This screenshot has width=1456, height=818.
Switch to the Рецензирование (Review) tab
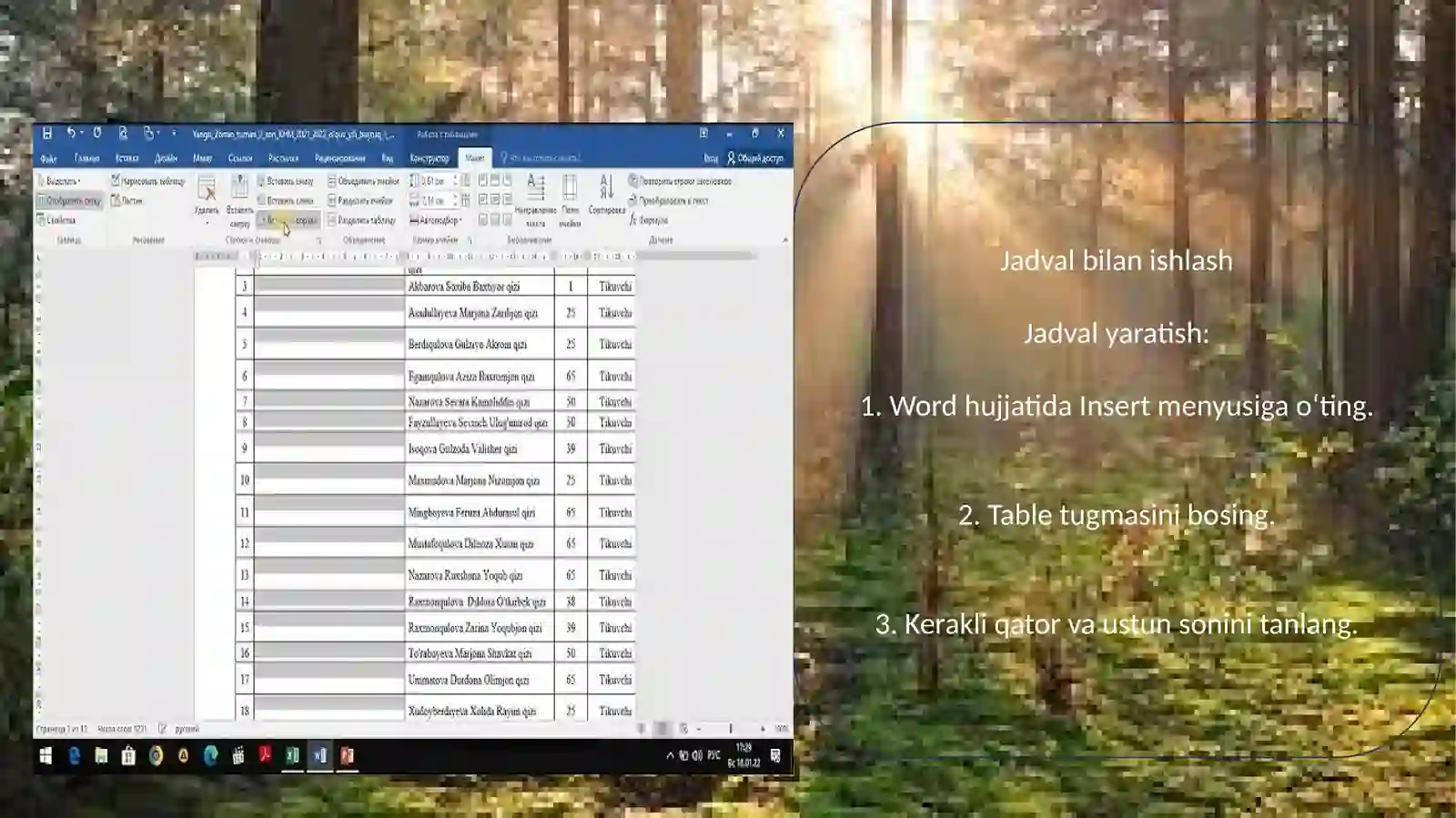339,158
